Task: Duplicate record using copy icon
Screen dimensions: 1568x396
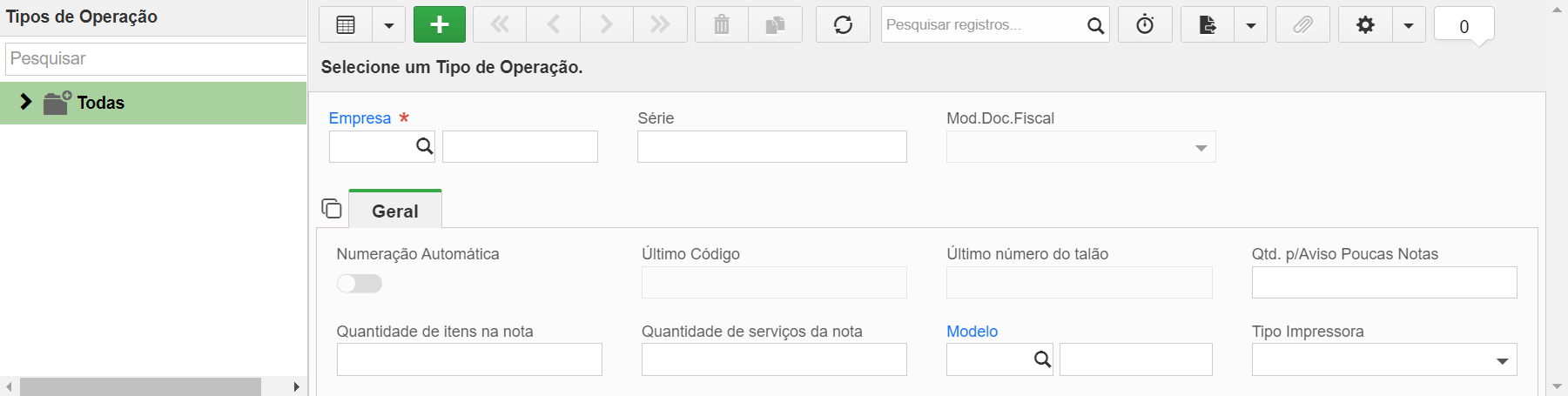Action: coord(776,24)
